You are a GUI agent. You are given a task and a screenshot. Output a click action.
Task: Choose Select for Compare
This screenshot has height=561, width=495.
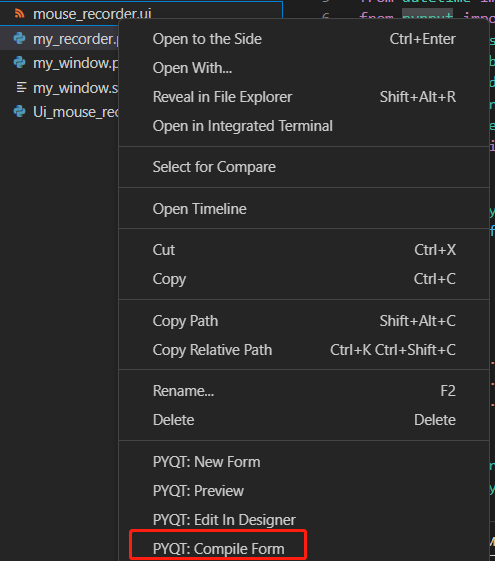tap(304, 167)
